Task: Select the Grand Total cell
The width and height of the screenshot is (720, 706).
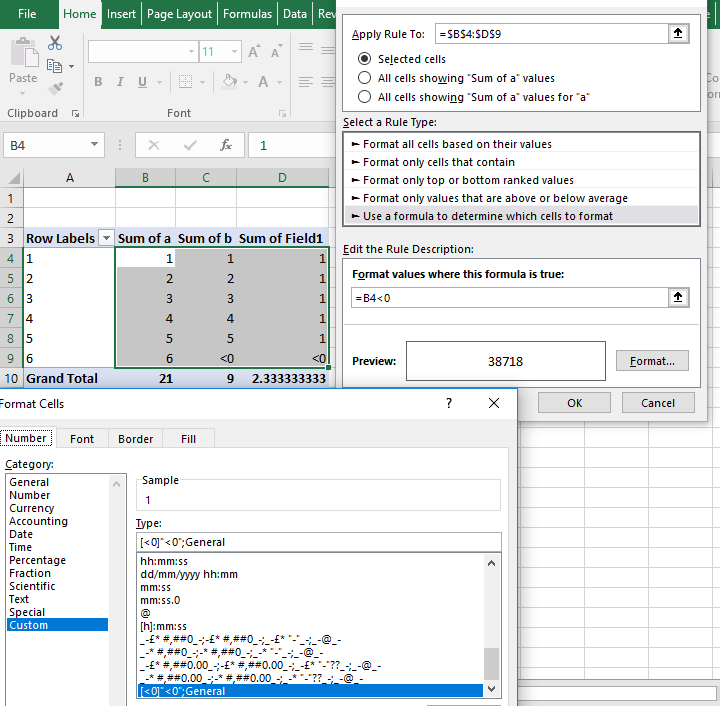Action: pyautogui.click(x=69, y=378)
